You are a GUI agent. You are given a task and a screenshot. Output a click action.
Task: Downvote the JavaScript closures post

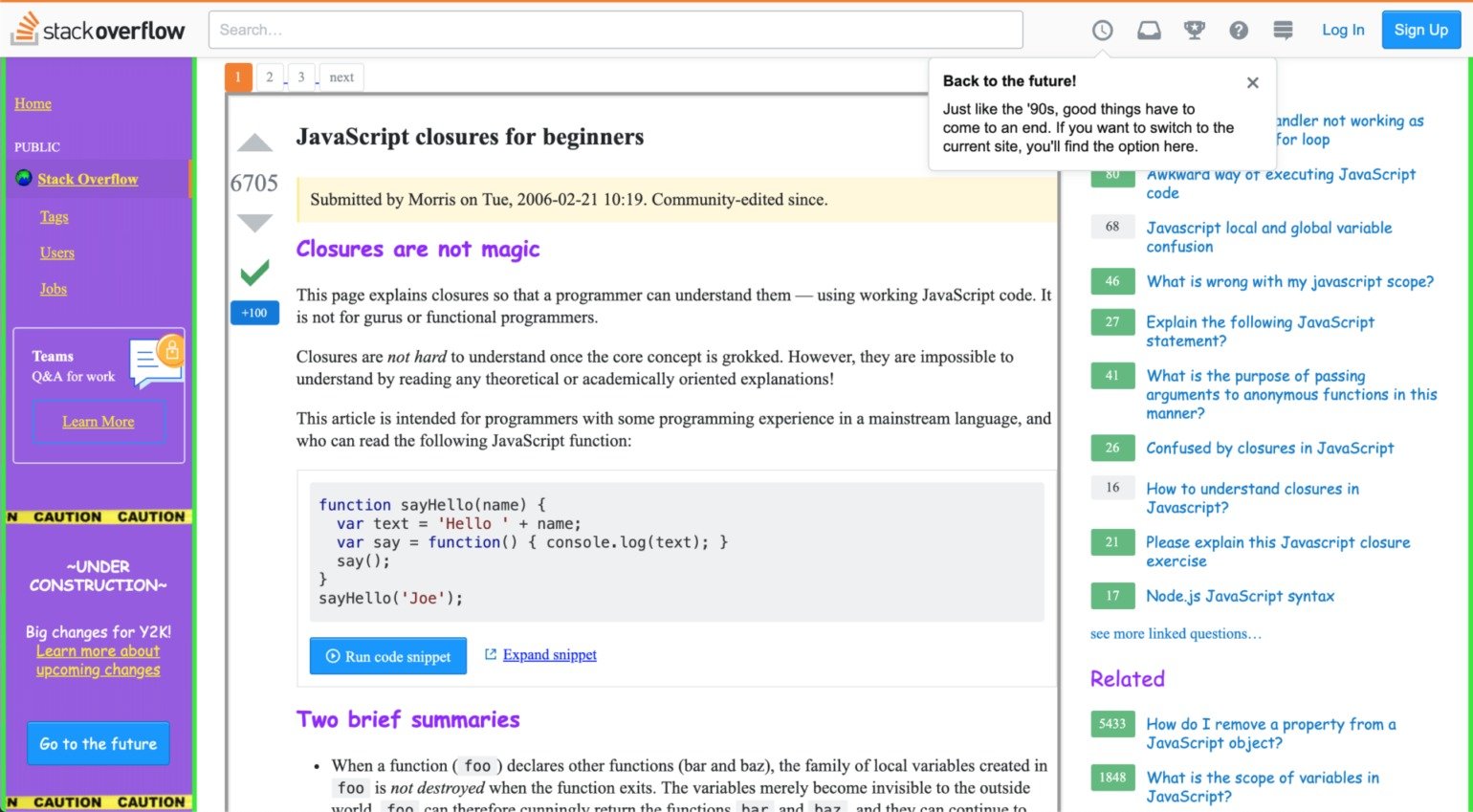tap(254, 223)
